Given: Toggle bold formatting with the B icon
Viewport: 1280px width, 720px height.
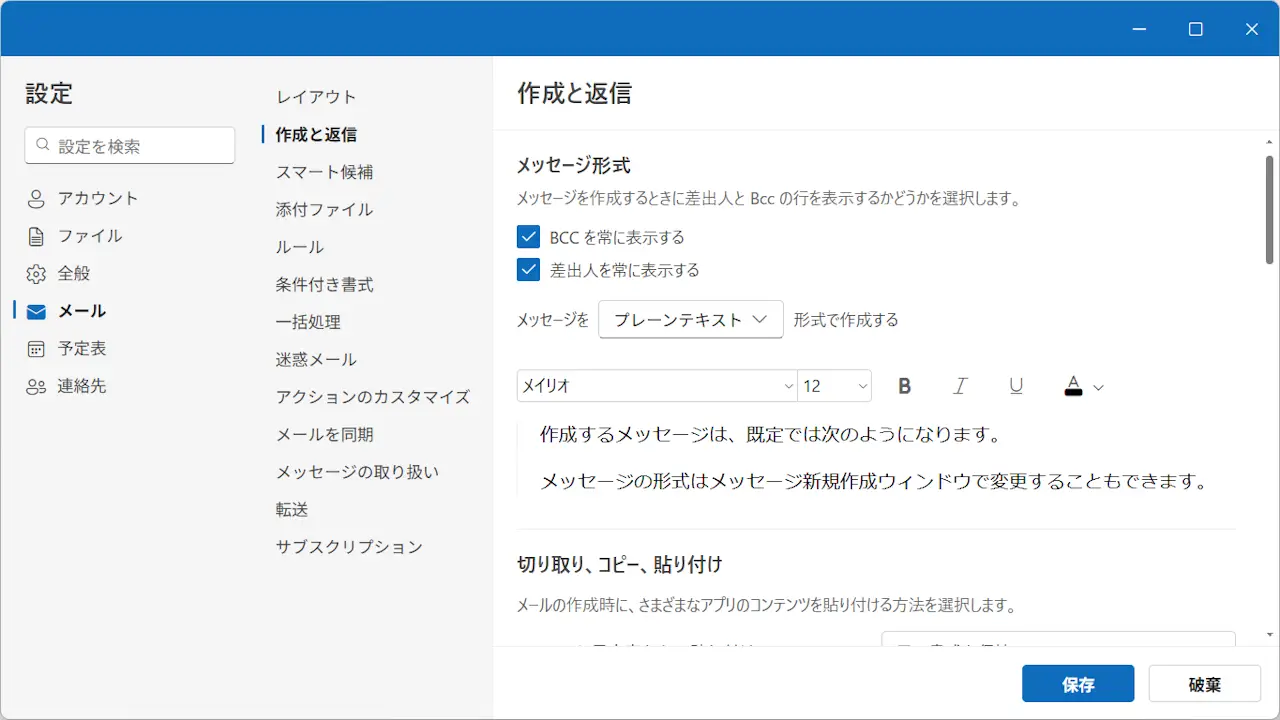Looking at the screenshot, I should 905,386.
